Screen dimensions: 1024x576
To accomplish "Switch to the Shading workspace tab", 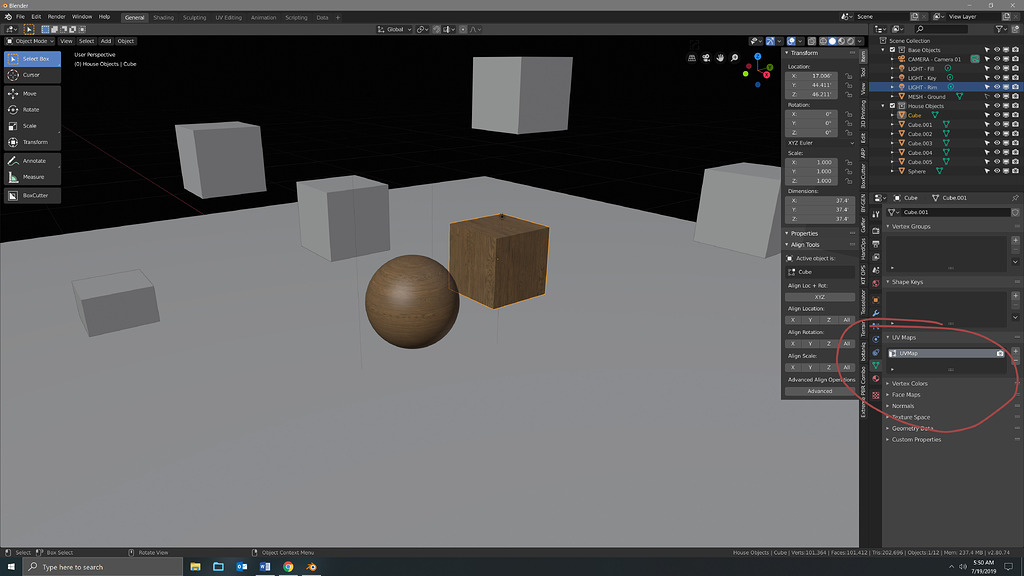I will pos(163,18).
